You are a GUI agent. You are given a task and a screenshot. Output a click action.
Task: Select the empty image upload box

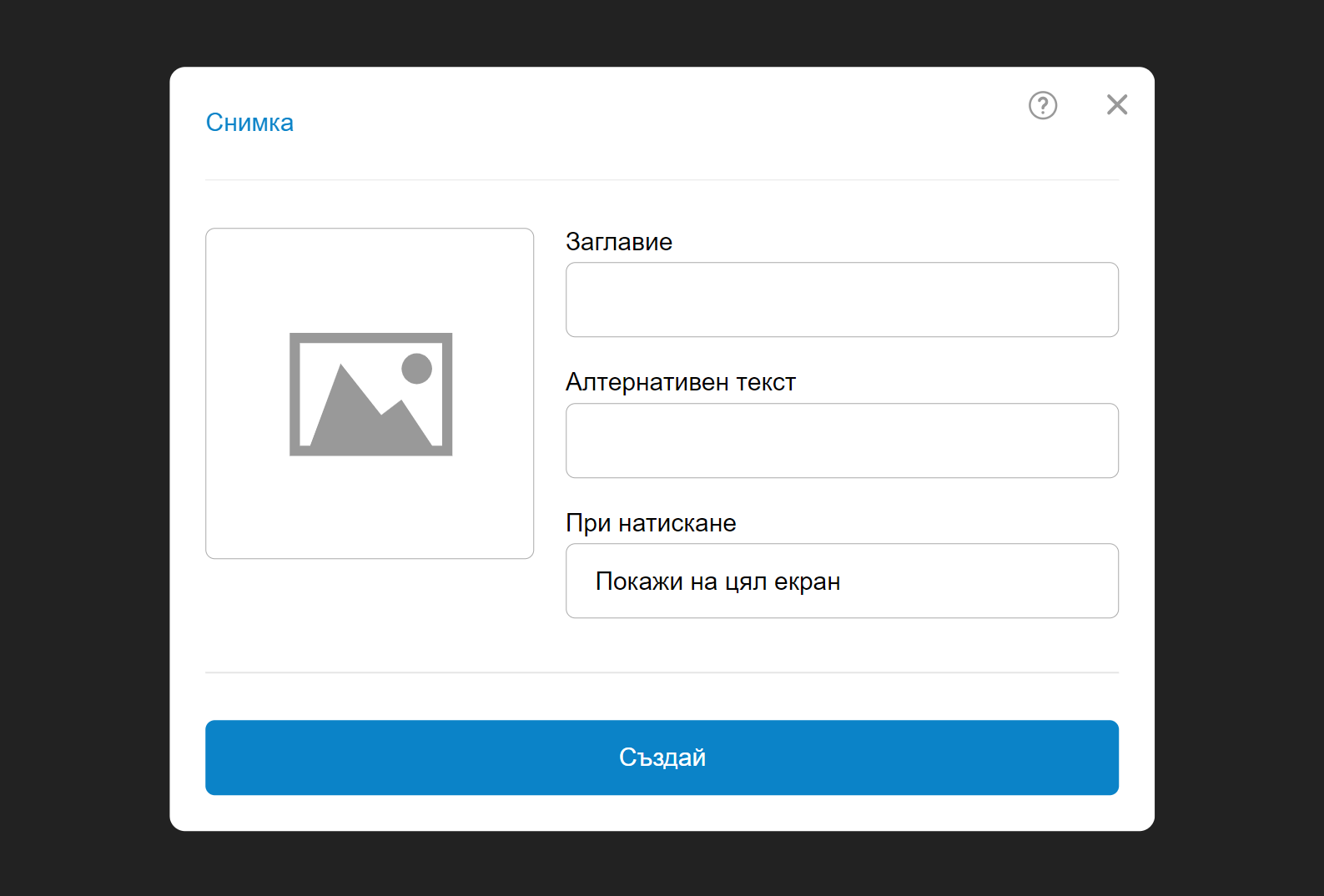pos(370,393)
